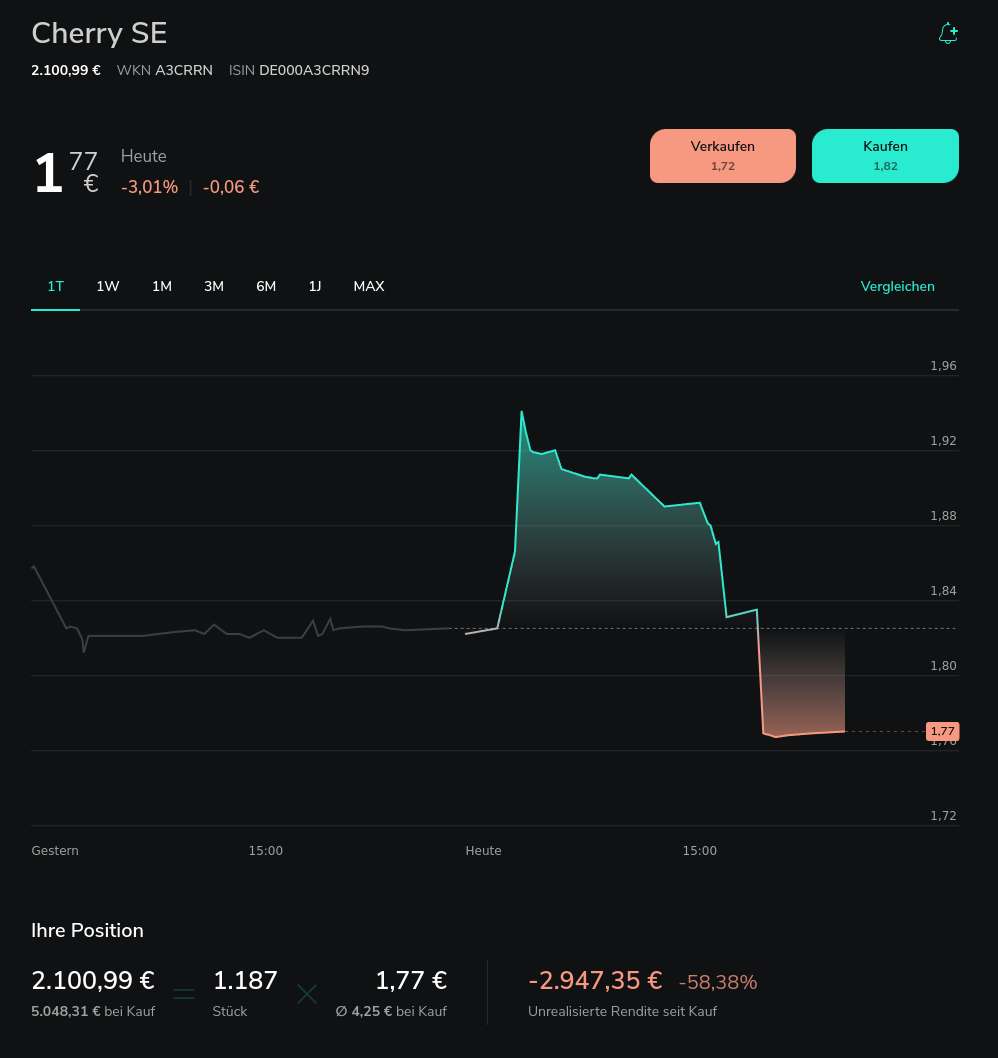This screenshot has width=998, height=1058.
Task: Click the Unrealisierte Rendite seit Kauf label
Action: coord(622,1011)
